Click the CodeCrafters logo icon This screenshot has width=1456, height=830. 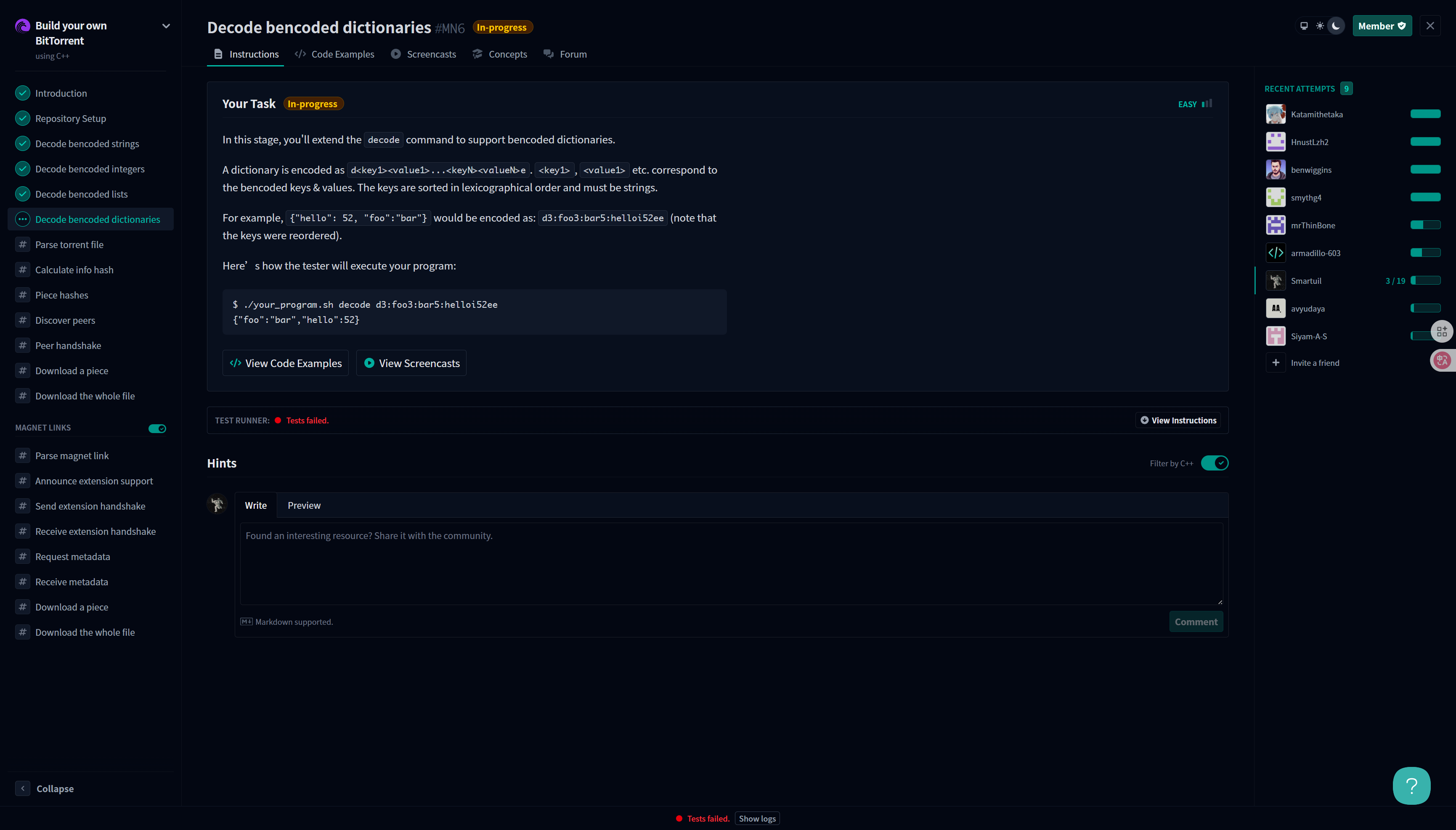coord(22,26)
